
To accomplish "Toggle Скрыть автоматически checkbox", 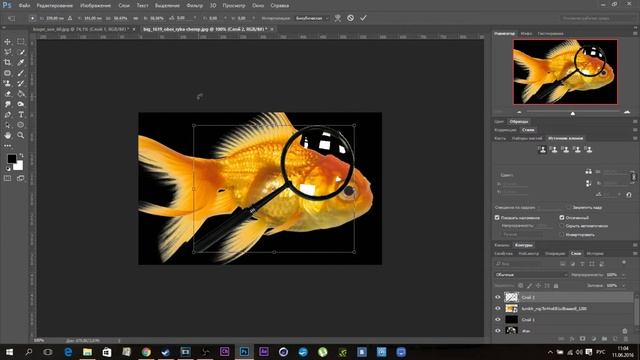I will (x=562, y=226).
